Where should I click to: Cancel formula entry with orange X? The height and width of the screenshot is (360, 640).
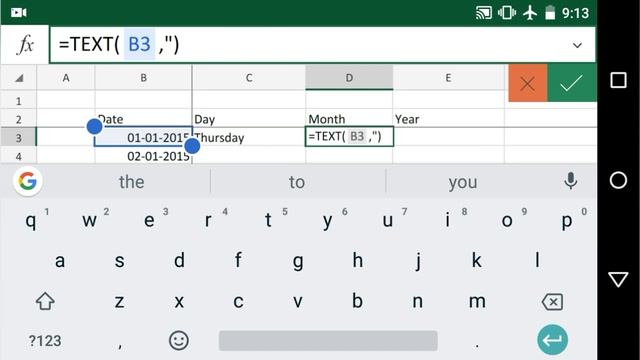[527, 83]
